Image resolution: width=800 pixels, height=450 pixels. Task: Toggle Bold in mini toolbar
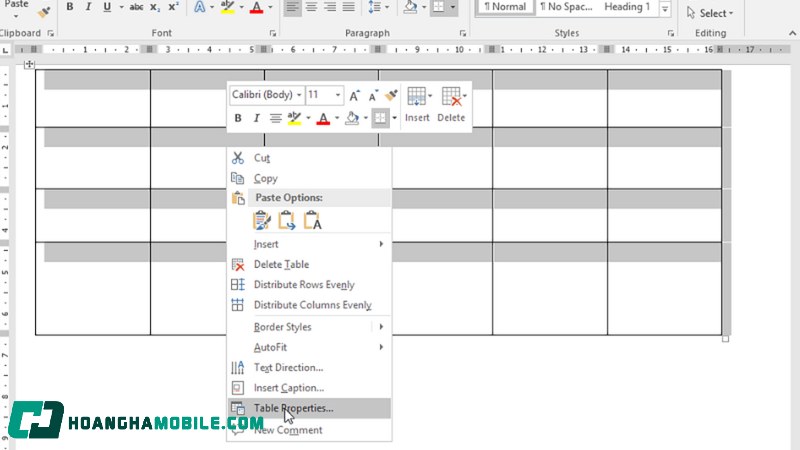(x=238, y=118)
